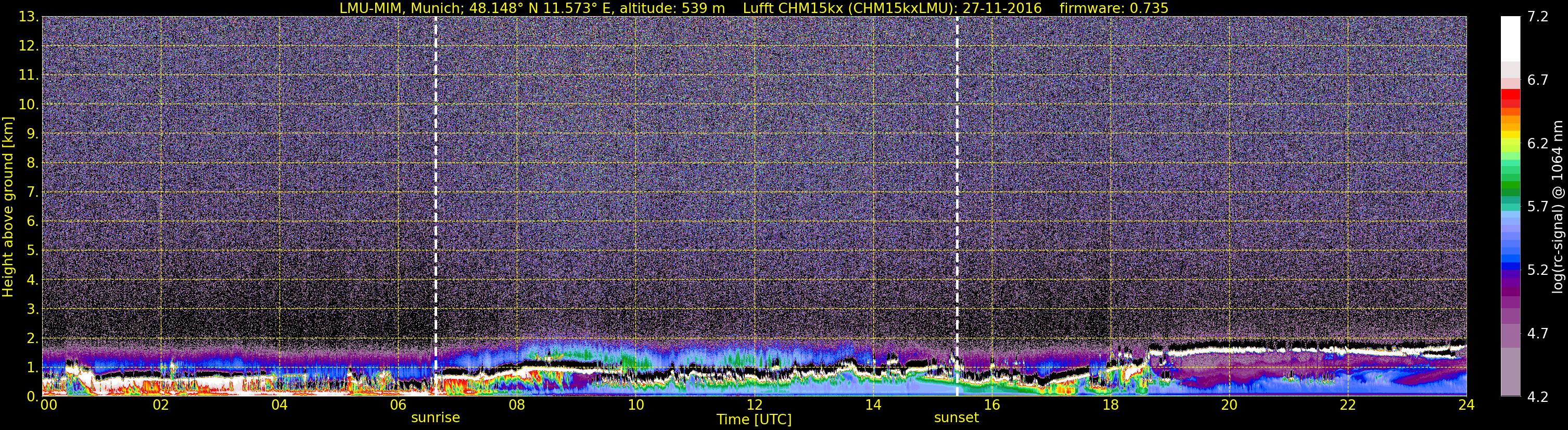Click the colorbar label '4.7'
The image size is (1568, 430).
tap(1538, 333)
